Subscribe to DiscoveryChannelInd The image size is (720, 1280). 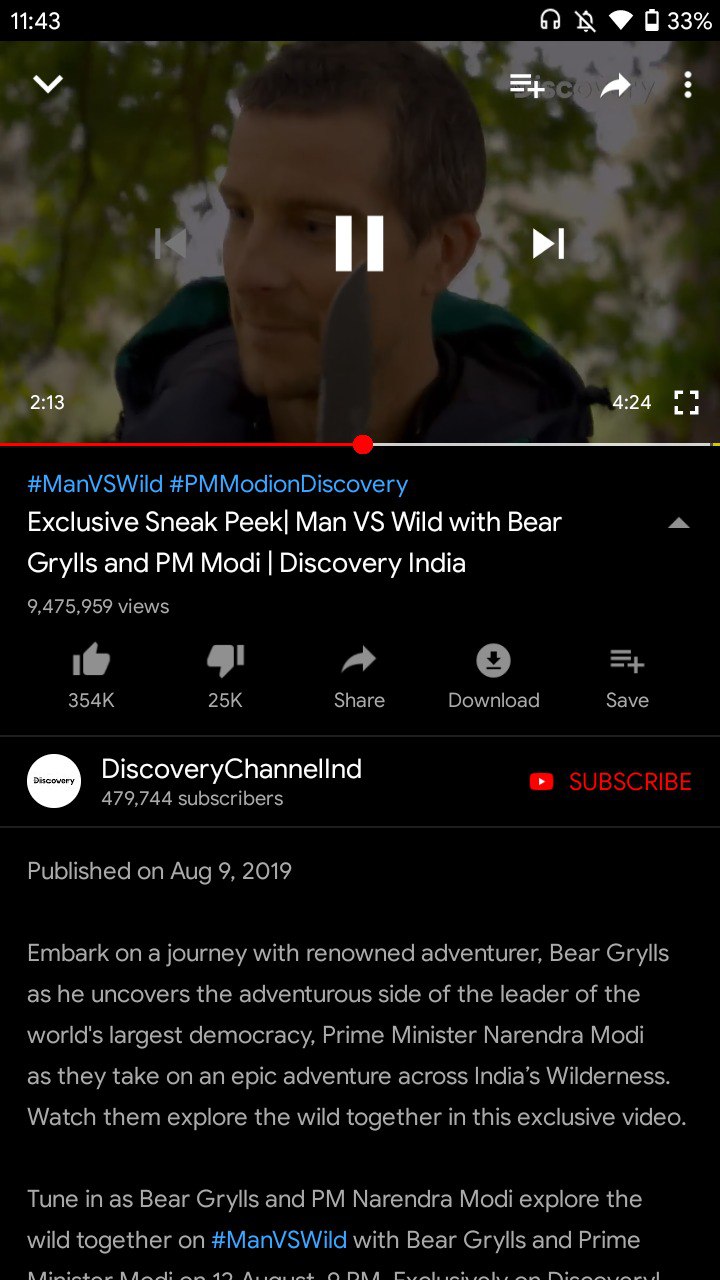pyautogui.click(x=610, y=782)
